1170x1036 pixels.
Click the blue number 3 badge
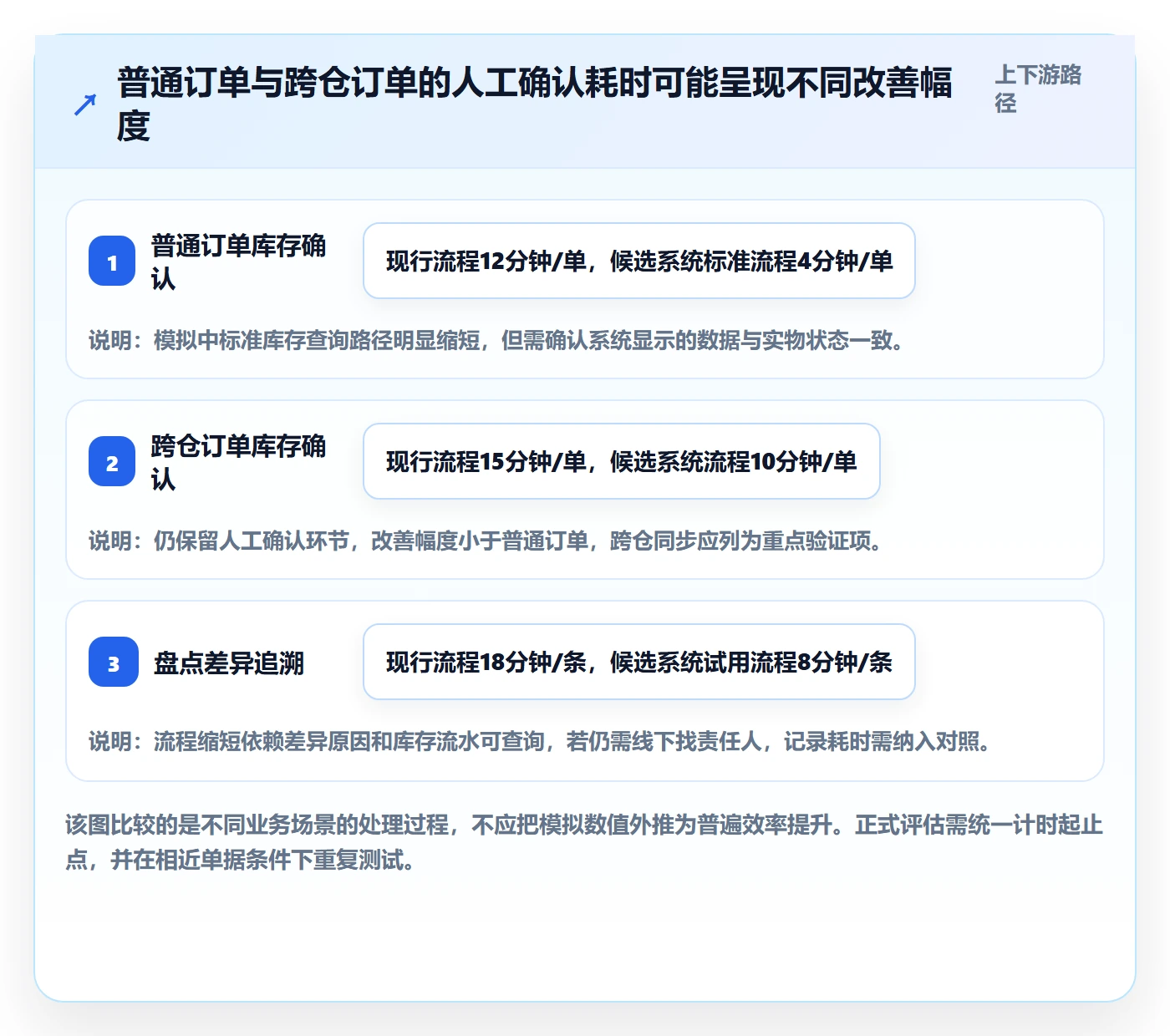click(114, 663)
